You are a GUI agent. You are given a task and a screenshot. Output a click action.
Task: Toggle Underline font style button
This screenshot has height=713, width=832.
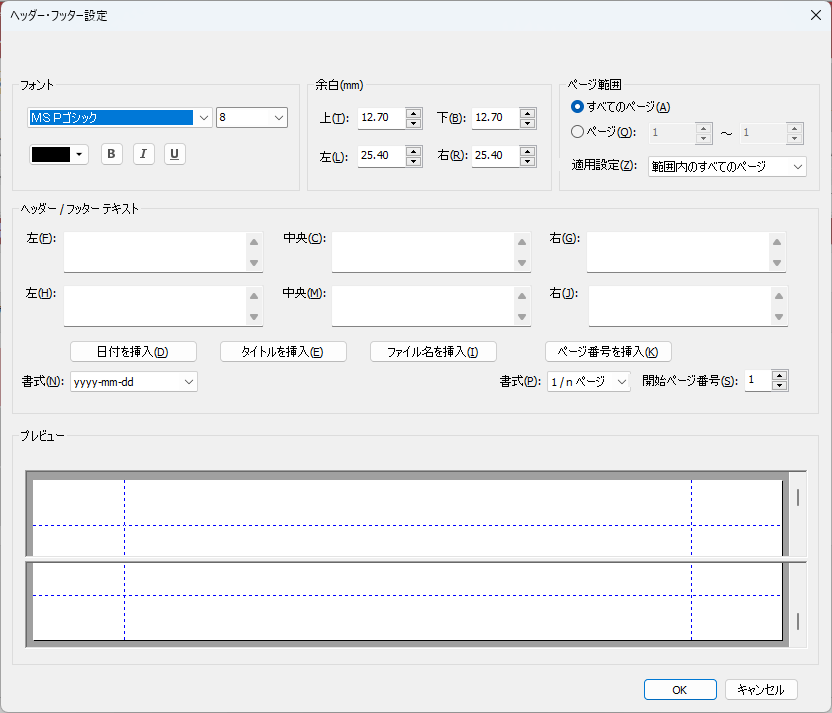click(175, 154)
